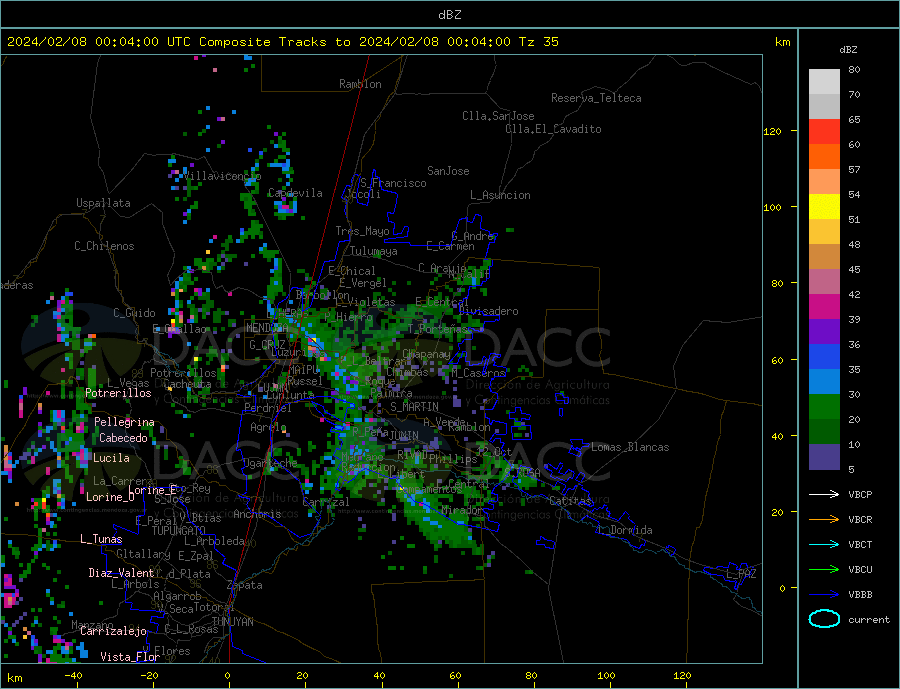Click the TUPUNGATO place label

coord(179,531)
